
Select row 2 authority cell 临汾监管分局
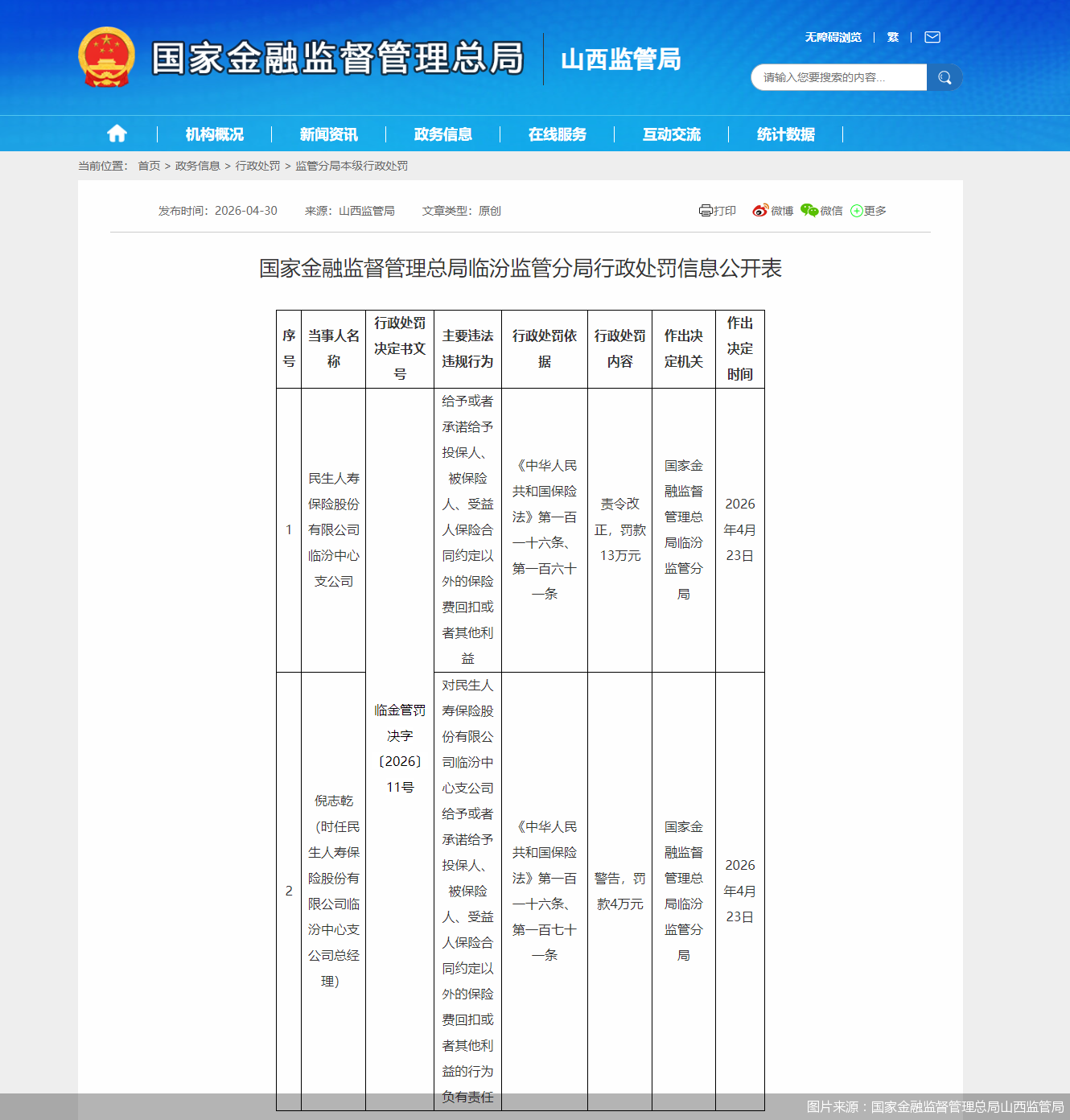click(684, 891)
